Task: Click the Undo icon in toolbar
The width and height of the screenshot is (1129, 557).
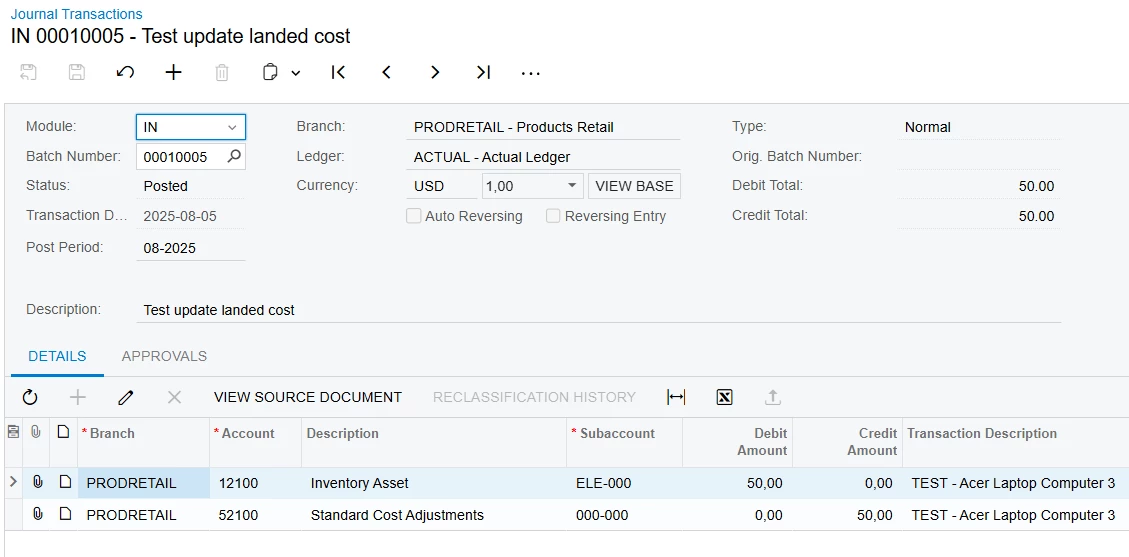Action: click(125, 72)
